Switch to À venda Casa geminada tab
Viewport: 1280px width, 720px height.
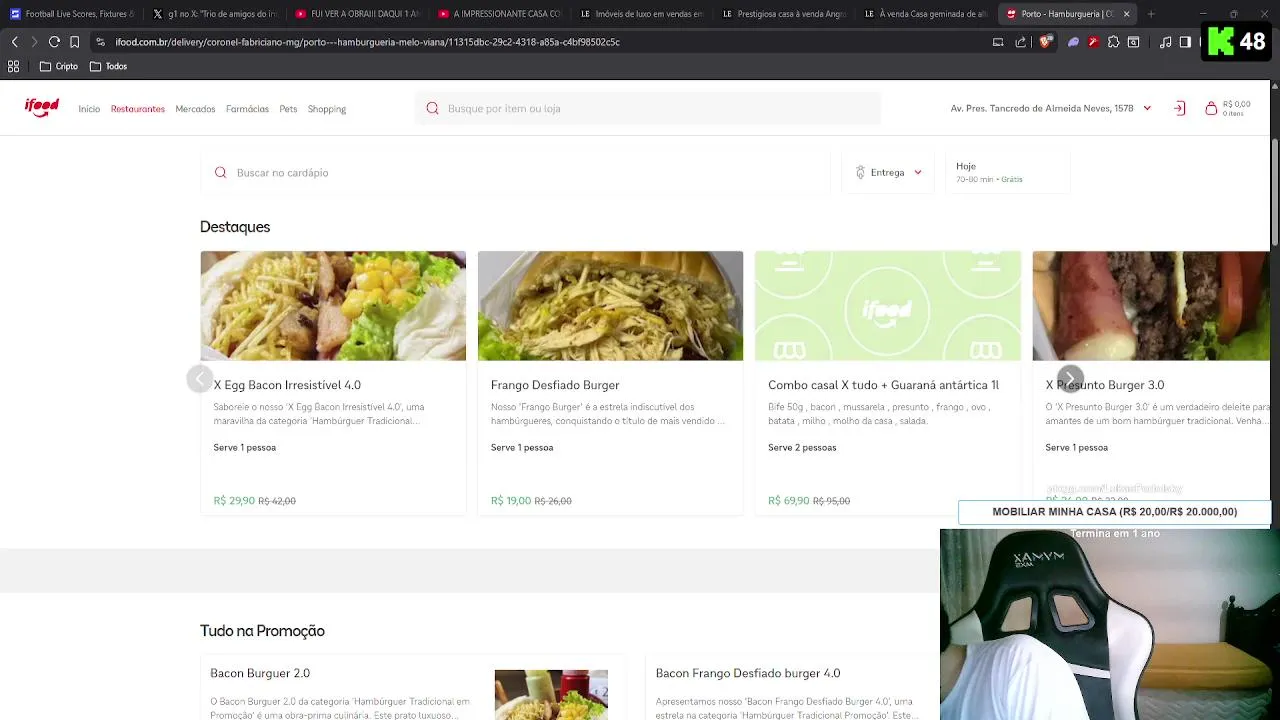tap(925, 14)
